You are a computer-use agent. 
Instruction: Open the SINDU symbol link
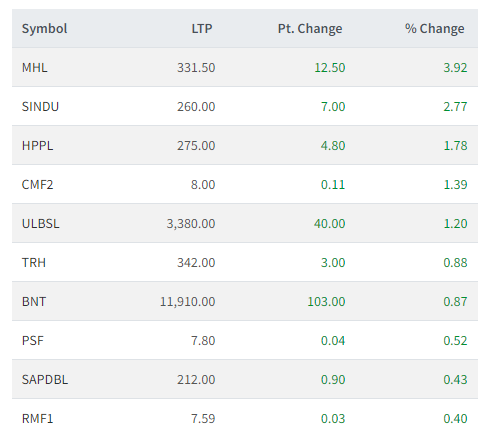40,107
